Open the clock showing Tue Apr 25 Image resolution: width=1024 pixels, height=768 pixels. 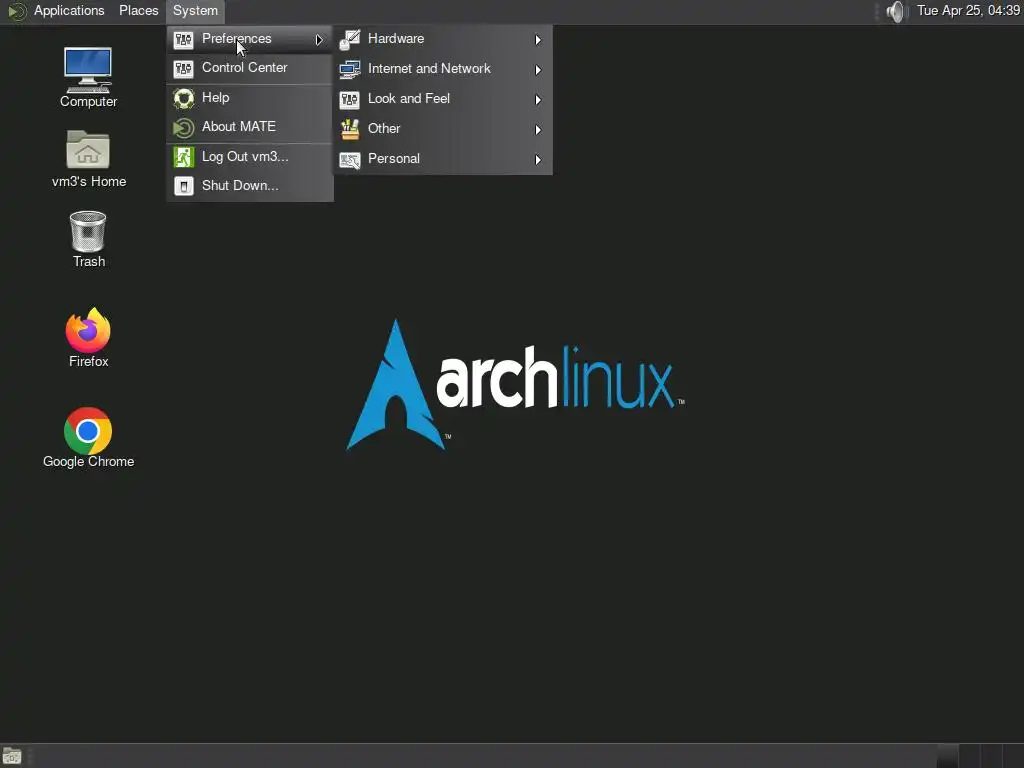click(968, 10)
